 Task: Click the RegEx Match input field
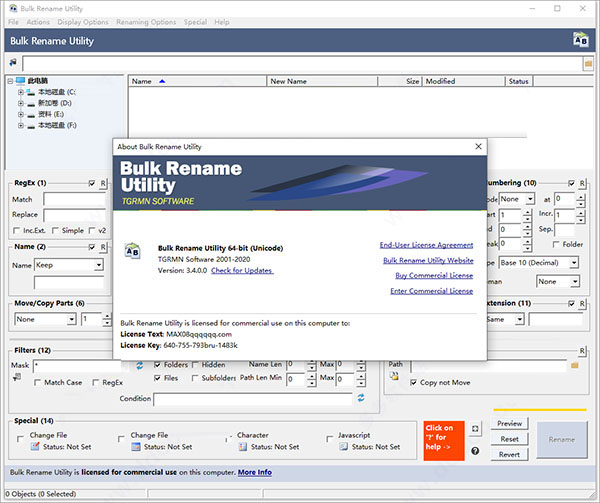point(75,199)
